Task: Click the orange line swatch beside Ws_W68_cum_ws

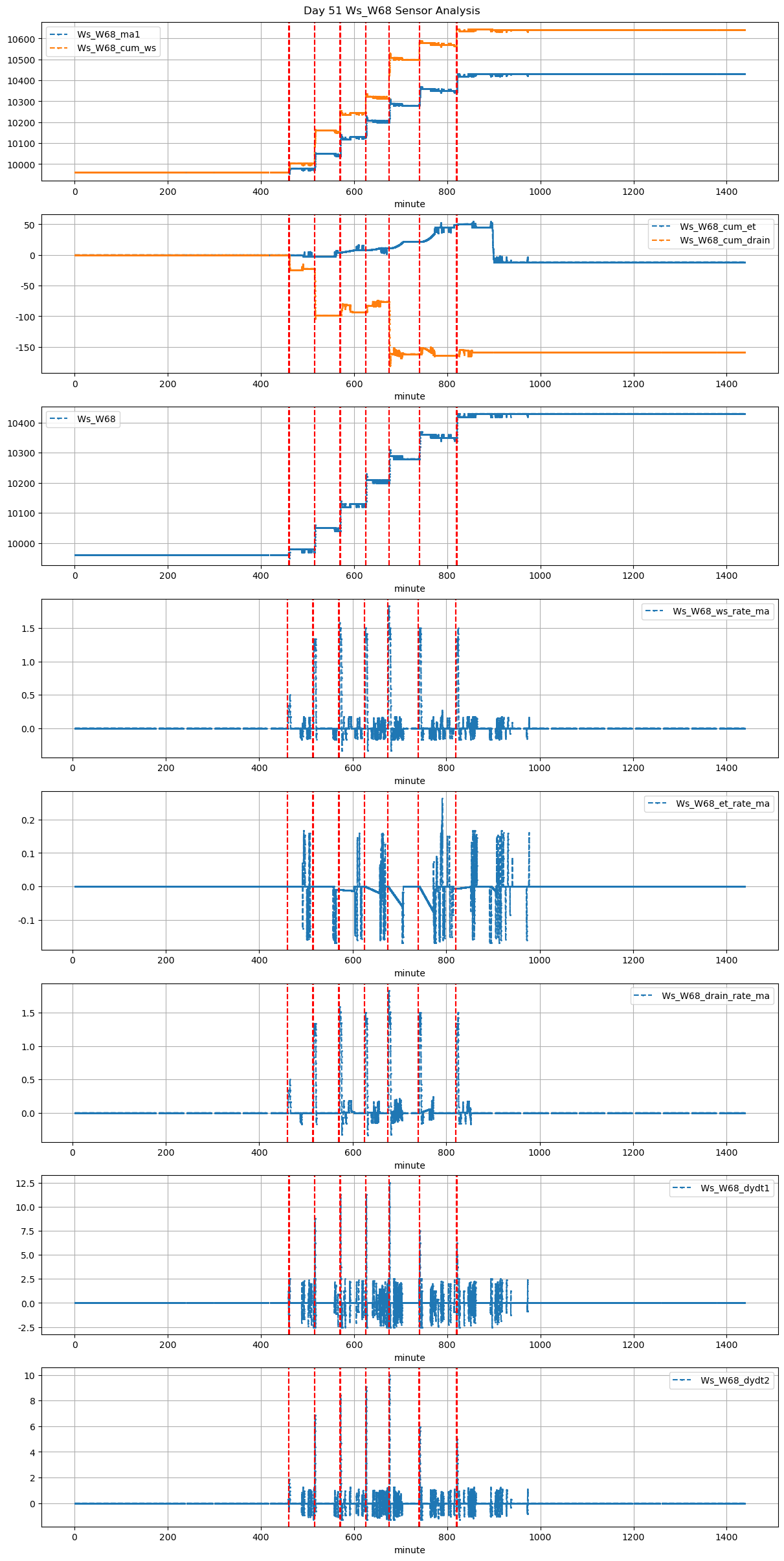Action: (59, 48)
